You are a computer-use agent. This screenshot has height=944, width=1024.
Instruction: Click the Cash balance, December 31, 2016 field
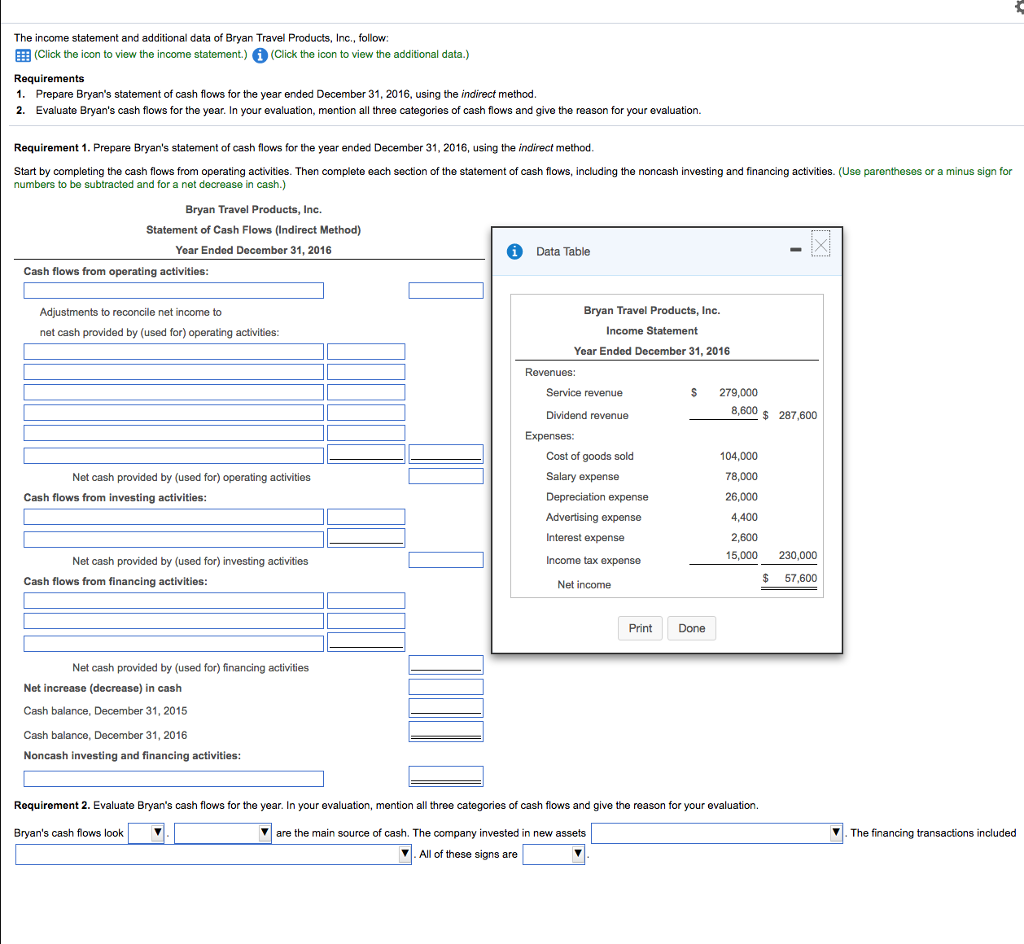446,731
